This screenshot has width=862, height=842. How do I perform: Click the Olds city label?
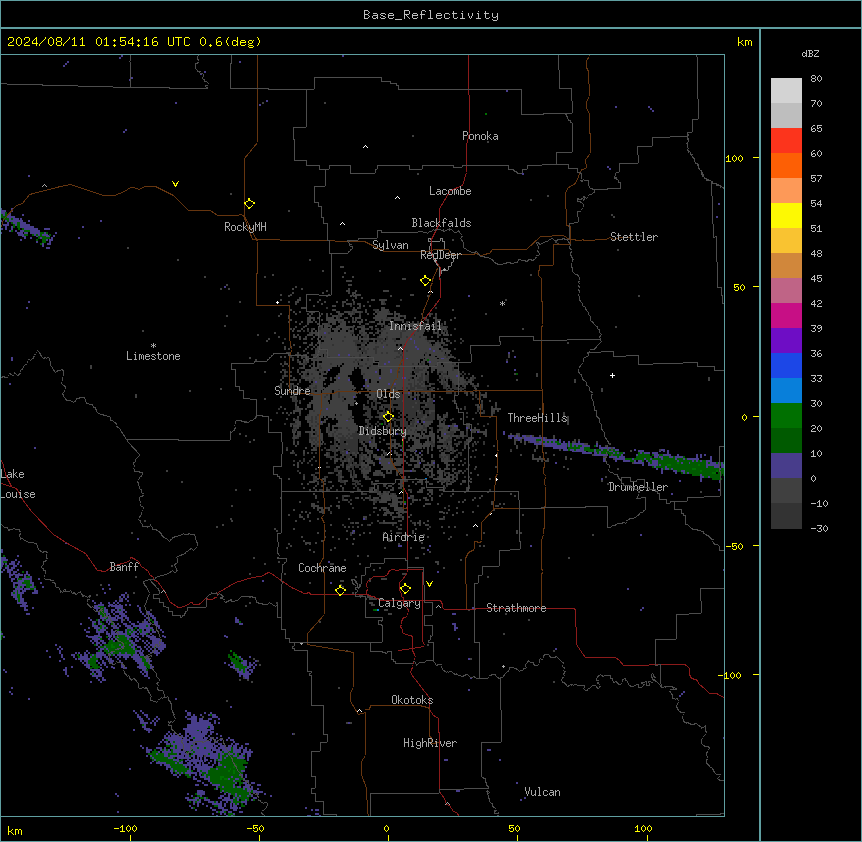pyautogui.click(x=388, y=394)
